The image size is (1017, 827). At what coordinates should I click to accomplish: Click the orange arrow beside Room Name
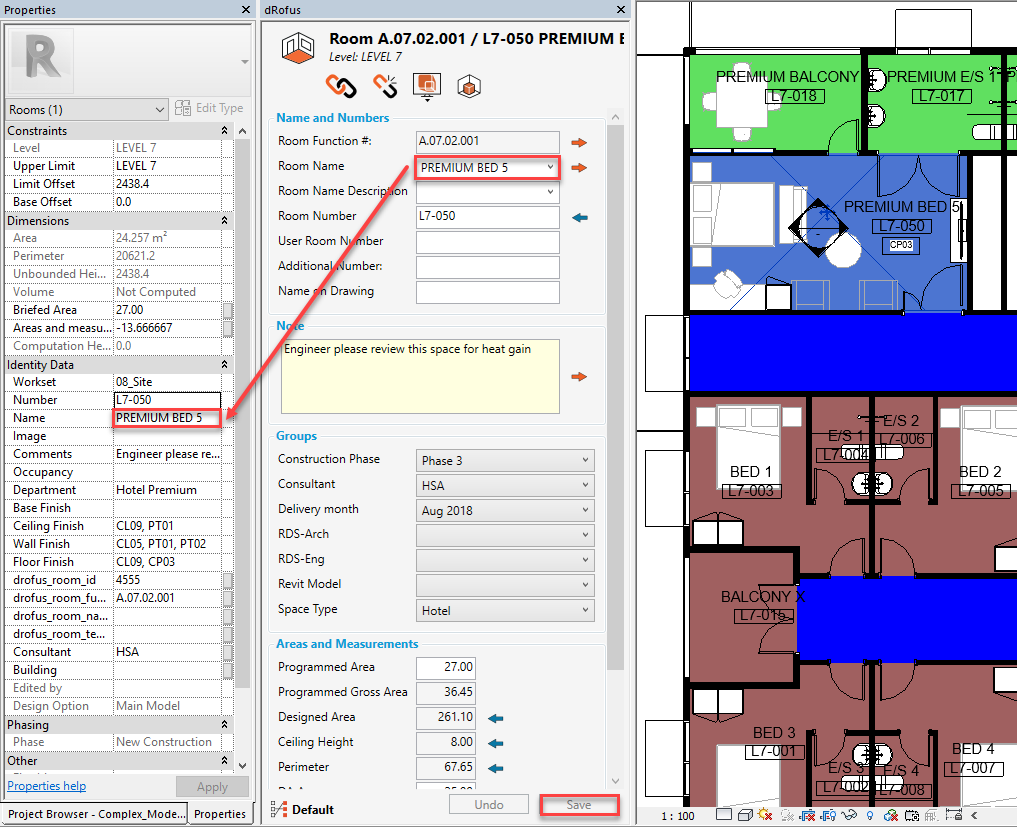click(579, 167)
